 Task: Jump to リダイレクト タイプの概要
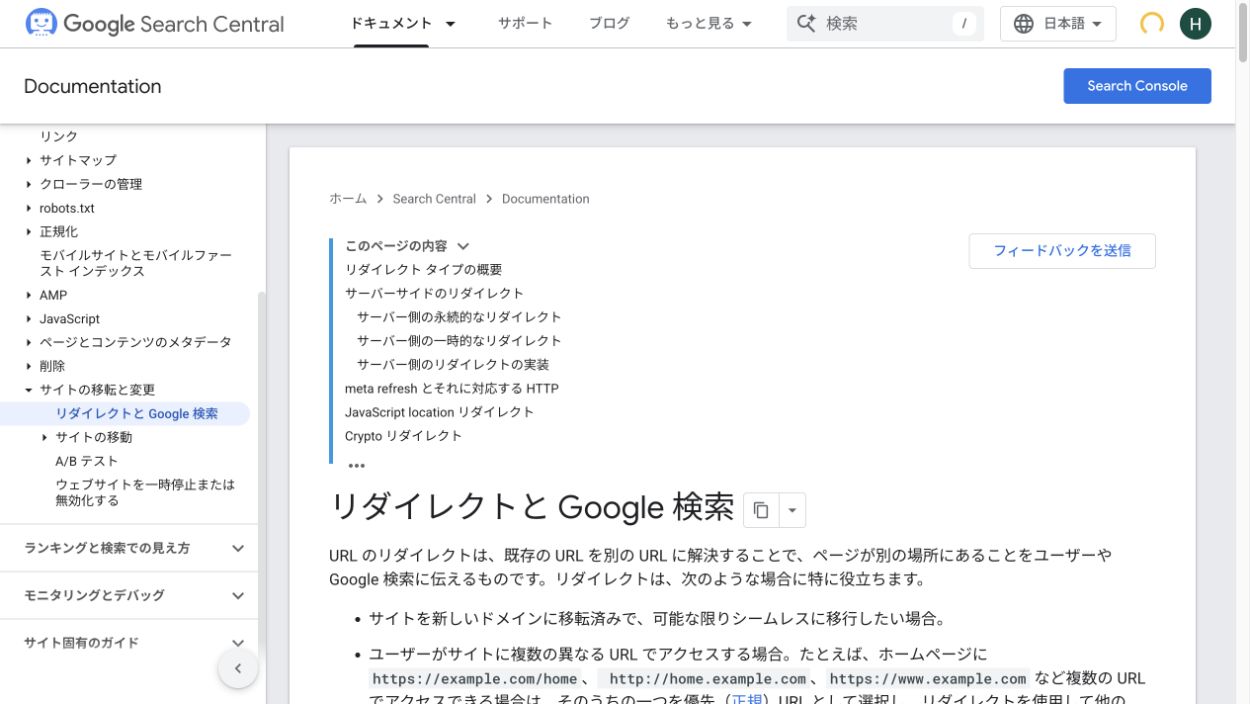click(x=423, y=270)
